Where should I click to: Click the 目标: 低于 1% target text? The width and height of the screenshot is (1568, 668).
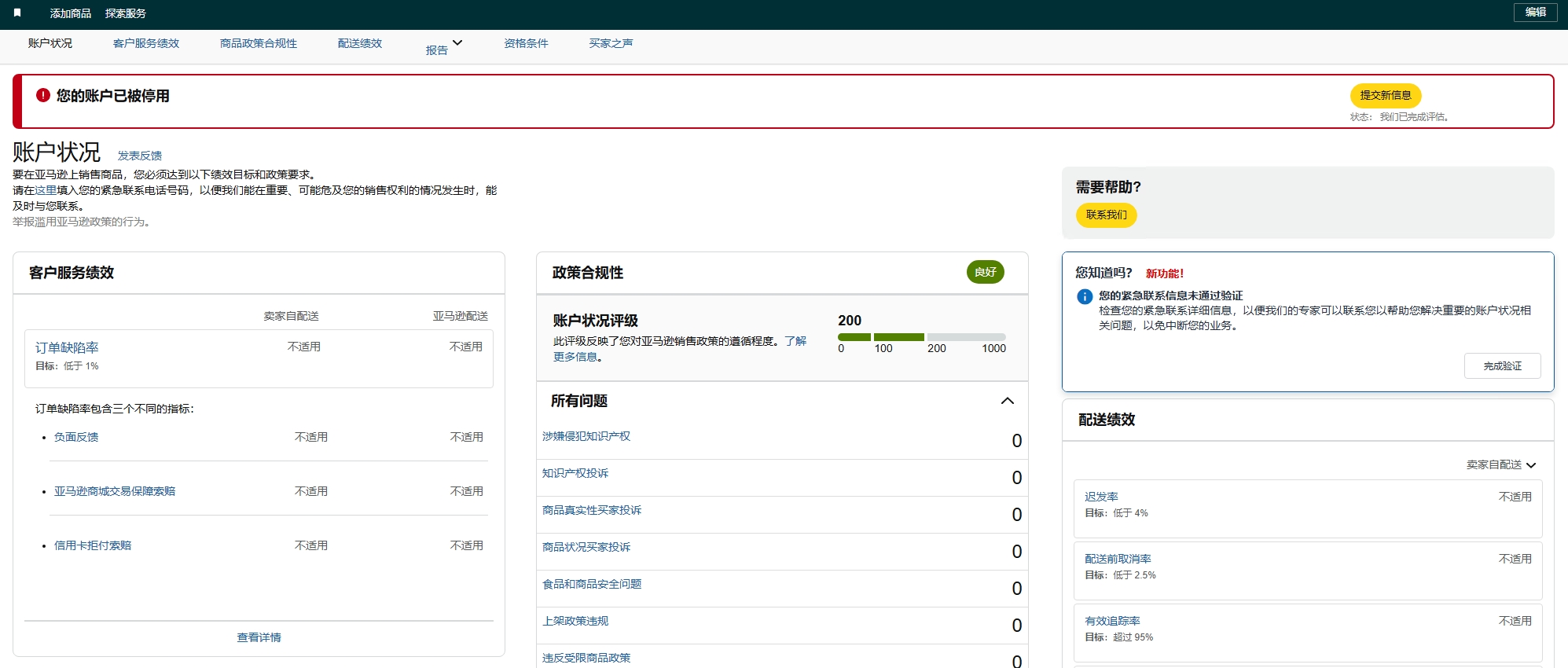pyautogui.click(x=67, y=366)
